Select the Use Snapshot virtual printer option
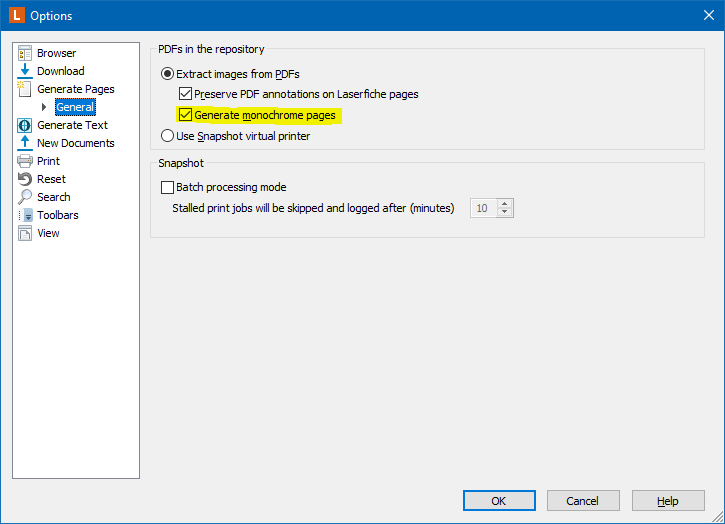The height and width of the screenshot is (524, 725). tap(167, 136)
